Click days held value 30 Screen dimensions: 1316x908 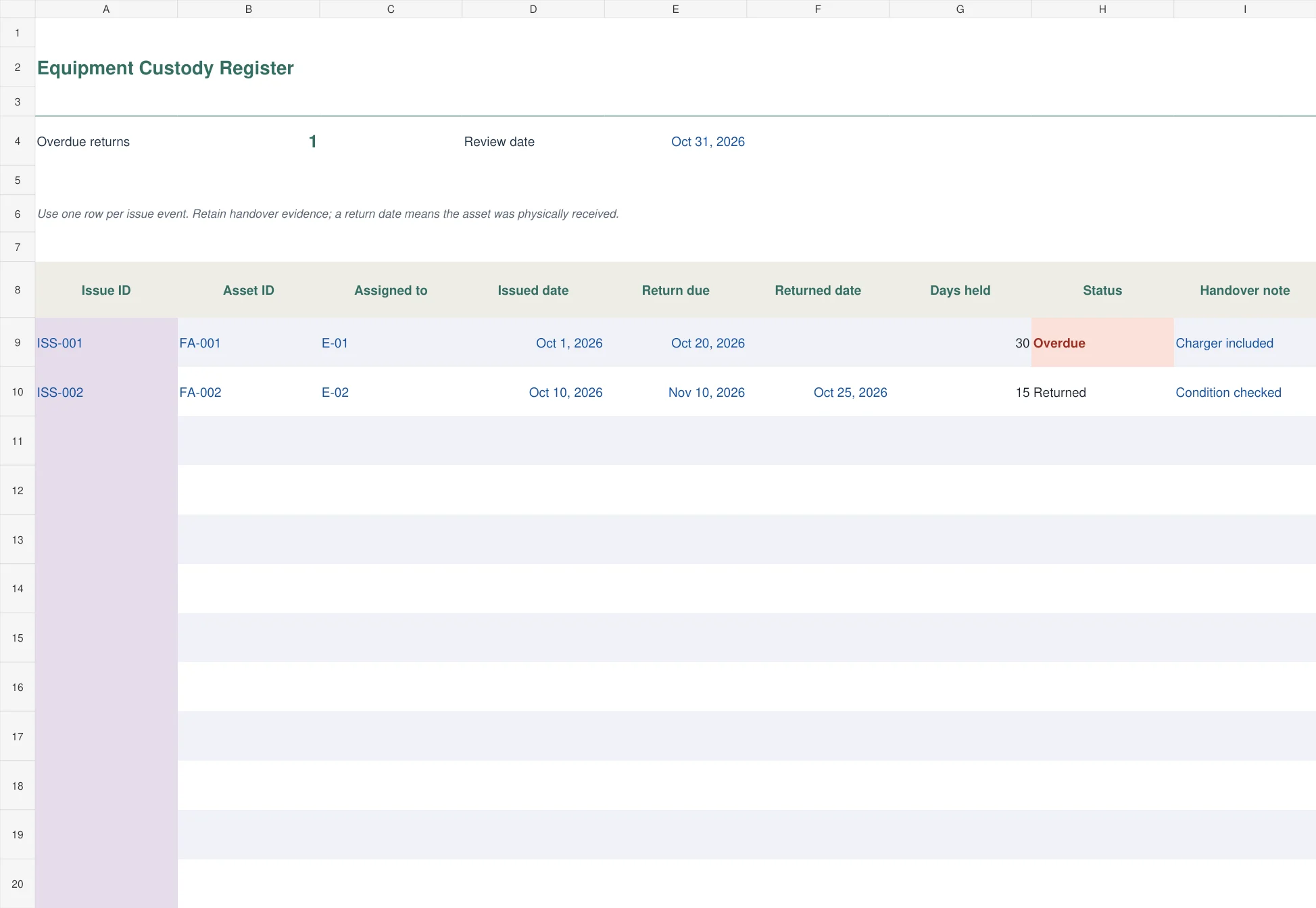[960, 343]
